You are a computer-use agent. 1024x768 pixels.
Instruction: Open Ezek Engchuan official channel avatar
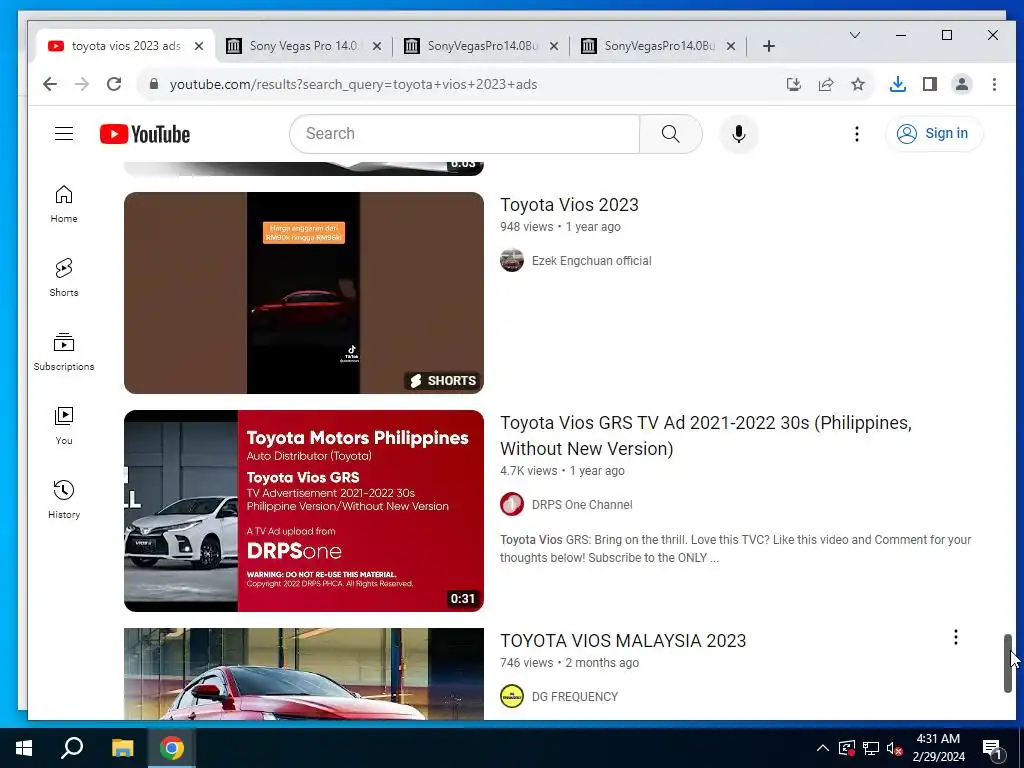click(512, 261)
